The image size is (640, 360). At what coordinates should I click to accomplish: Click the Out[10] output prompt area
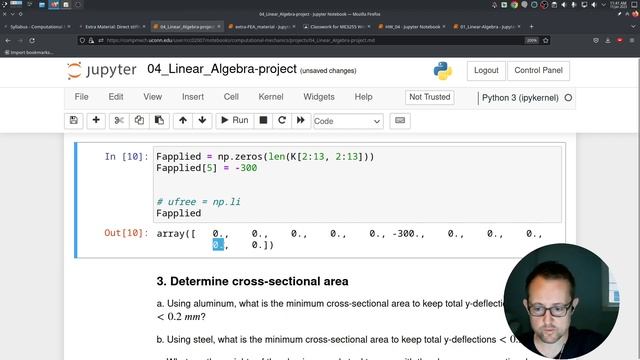(126, 233)
